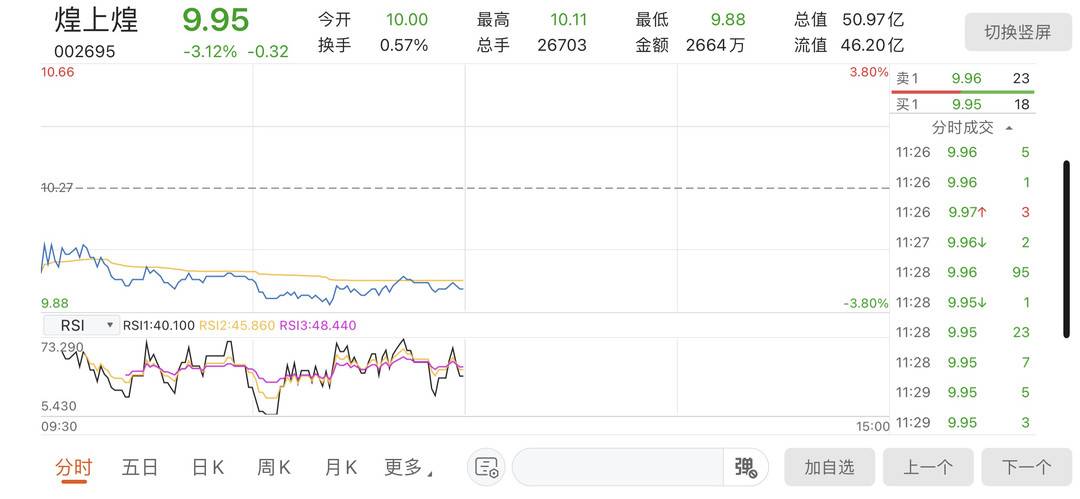Click the comment input field
The width and height of the screenshot is (1080, 499).
pos(618,467)
